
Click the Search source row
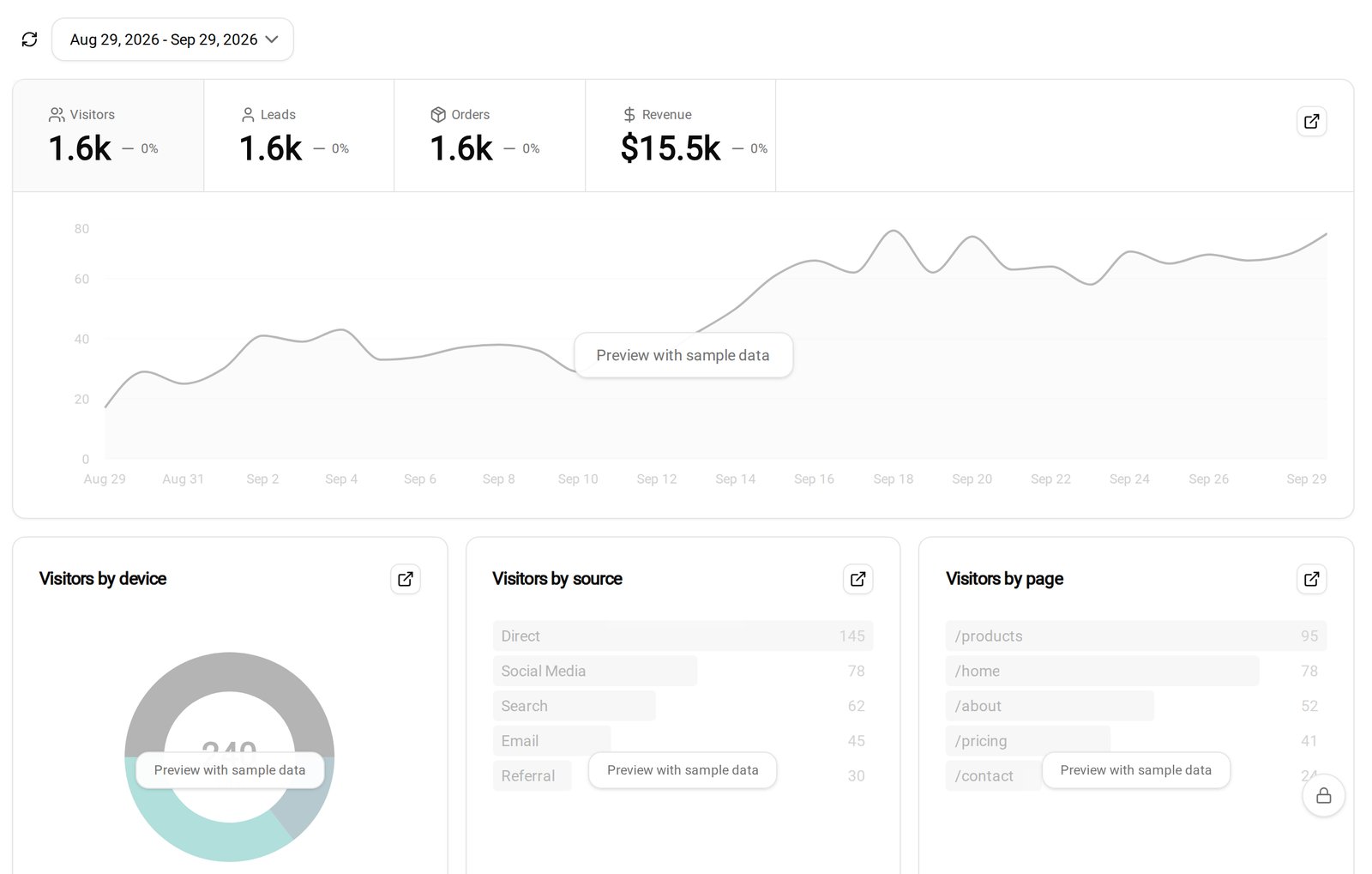pyautogui.click(x=683, y=706)
